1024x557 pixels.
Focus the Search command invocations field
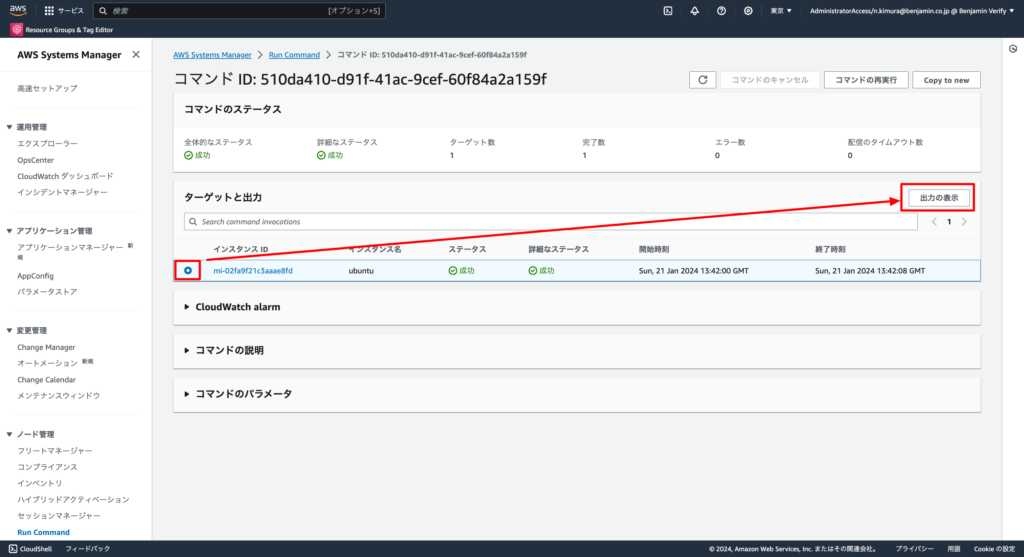[x=551, y=222]
